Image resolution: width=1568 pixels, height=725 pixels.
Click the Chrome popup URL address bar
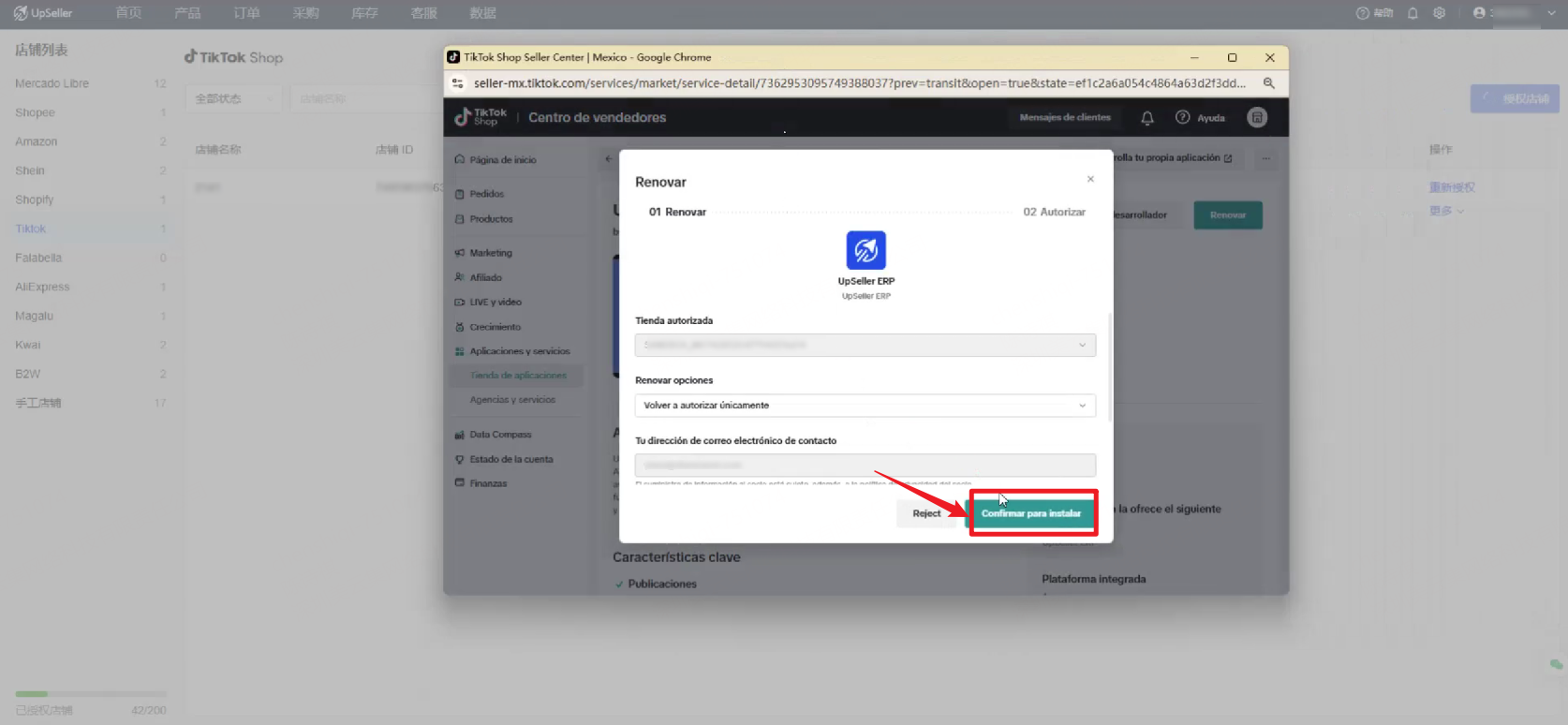(x=859, y=83)
